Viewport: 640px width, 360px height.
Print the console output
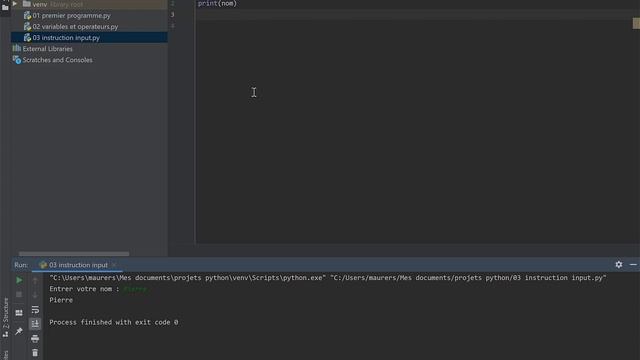click(x=35, y=338)
